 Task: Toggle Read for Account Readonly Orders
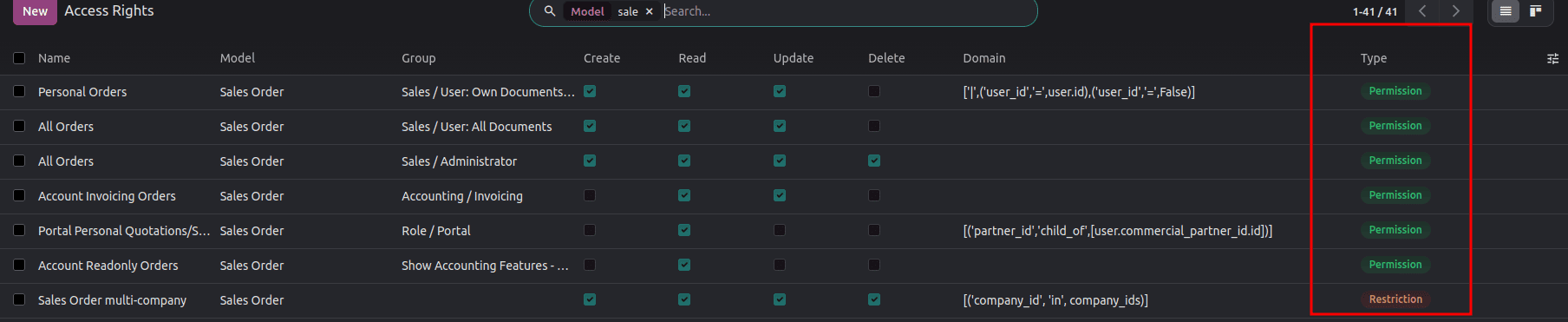pos(684,265)
